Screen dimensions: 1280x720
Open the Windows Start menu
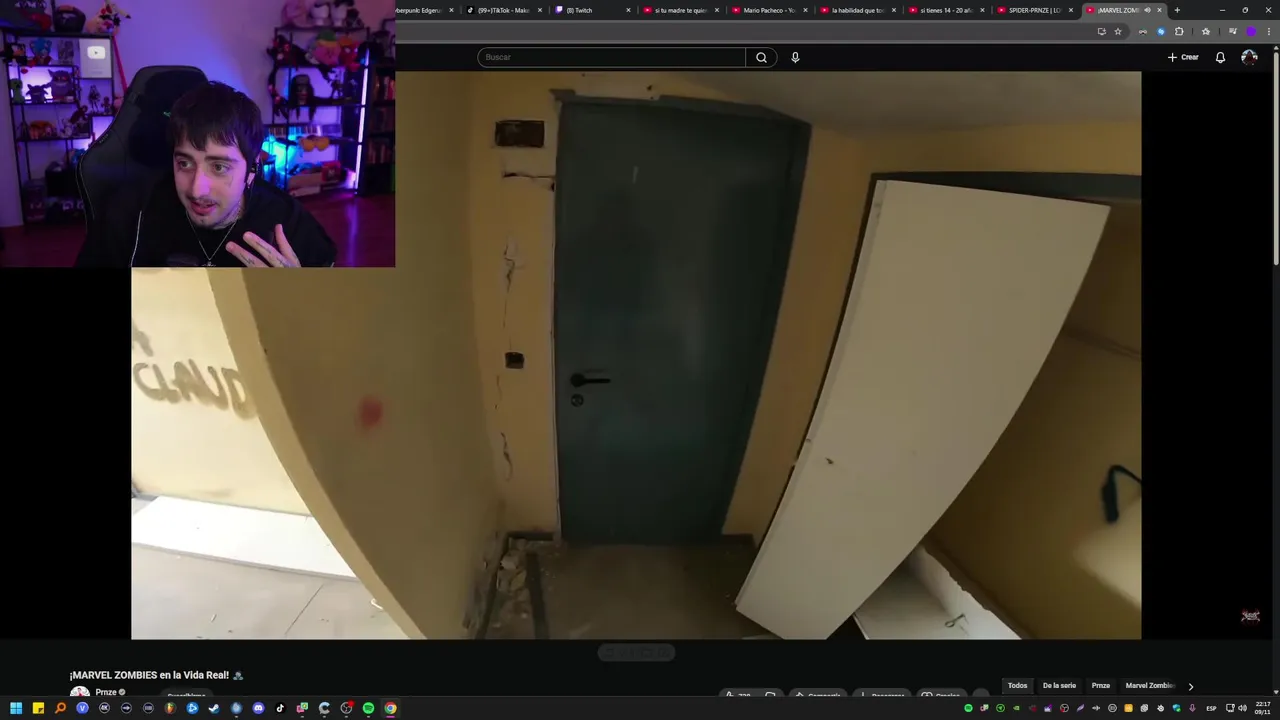(x=16, y=708)
